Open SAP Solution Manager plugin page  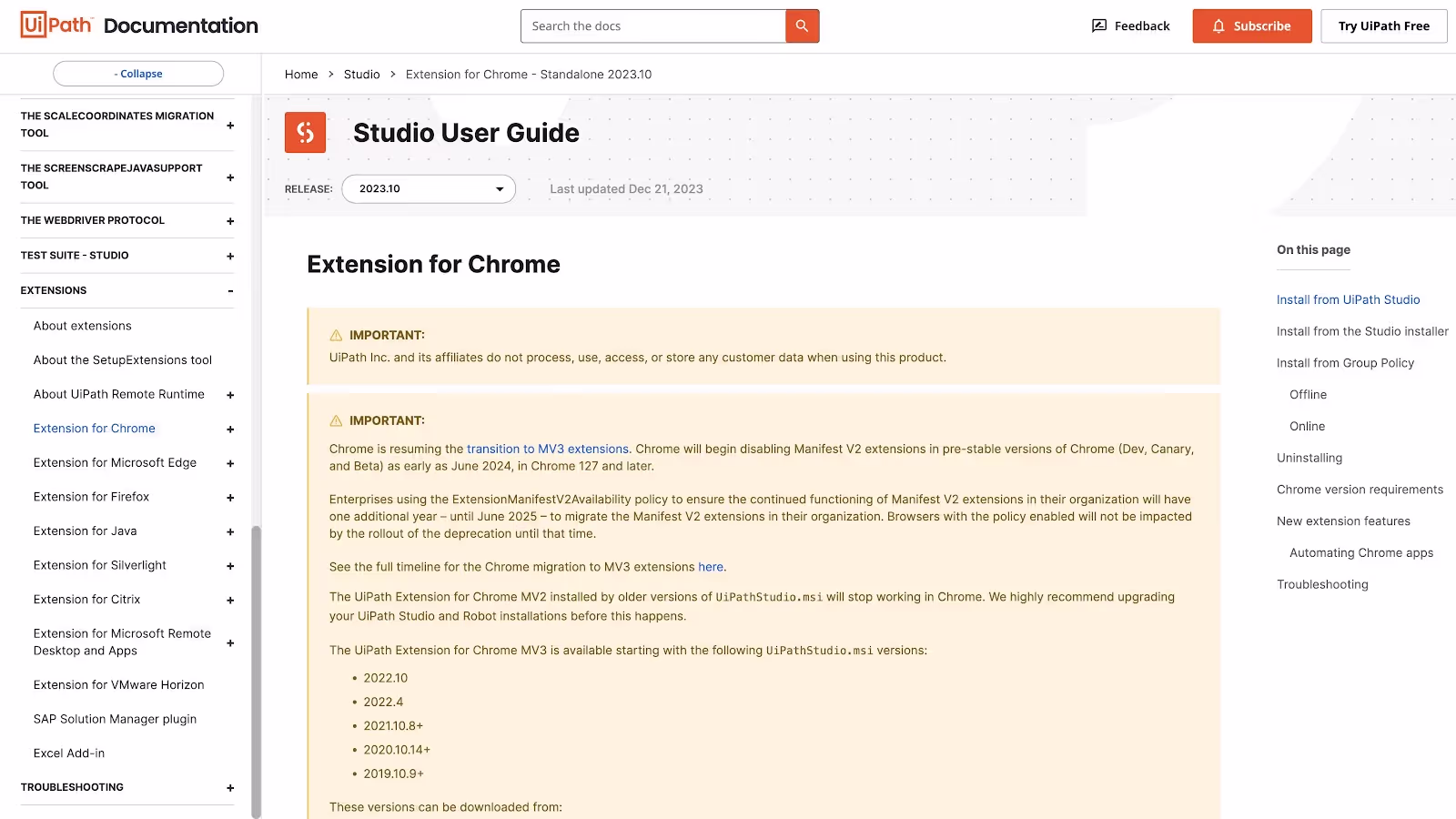click(x=115, y=719)
